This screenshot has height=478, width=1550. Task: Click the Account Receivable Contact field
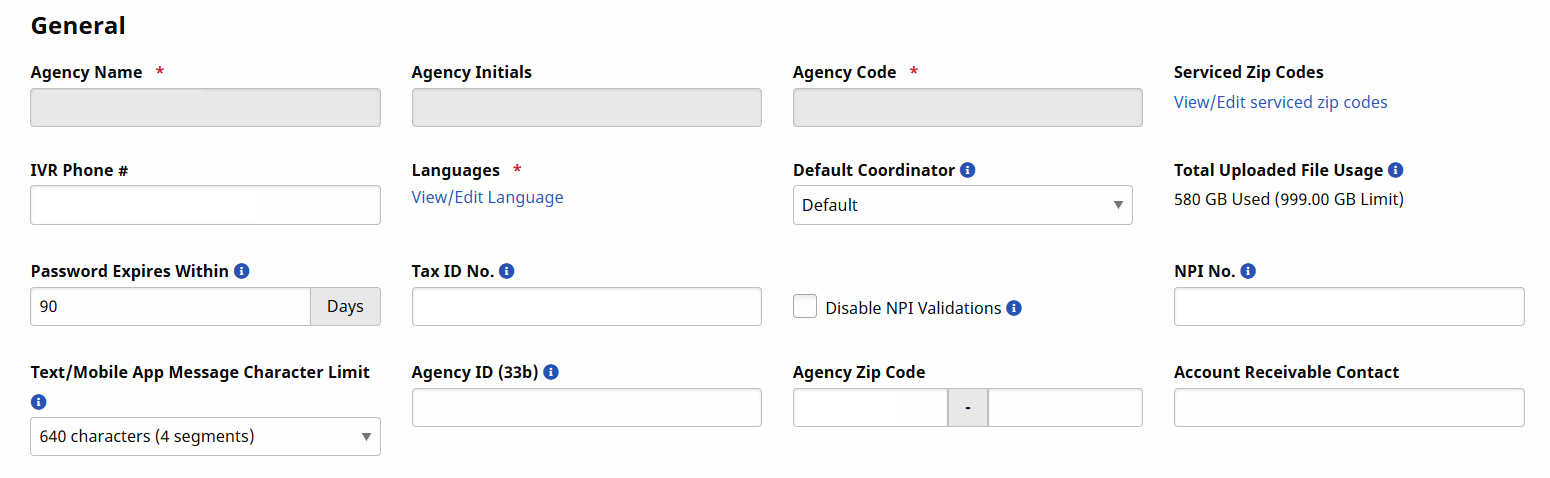click(1348, 407)
